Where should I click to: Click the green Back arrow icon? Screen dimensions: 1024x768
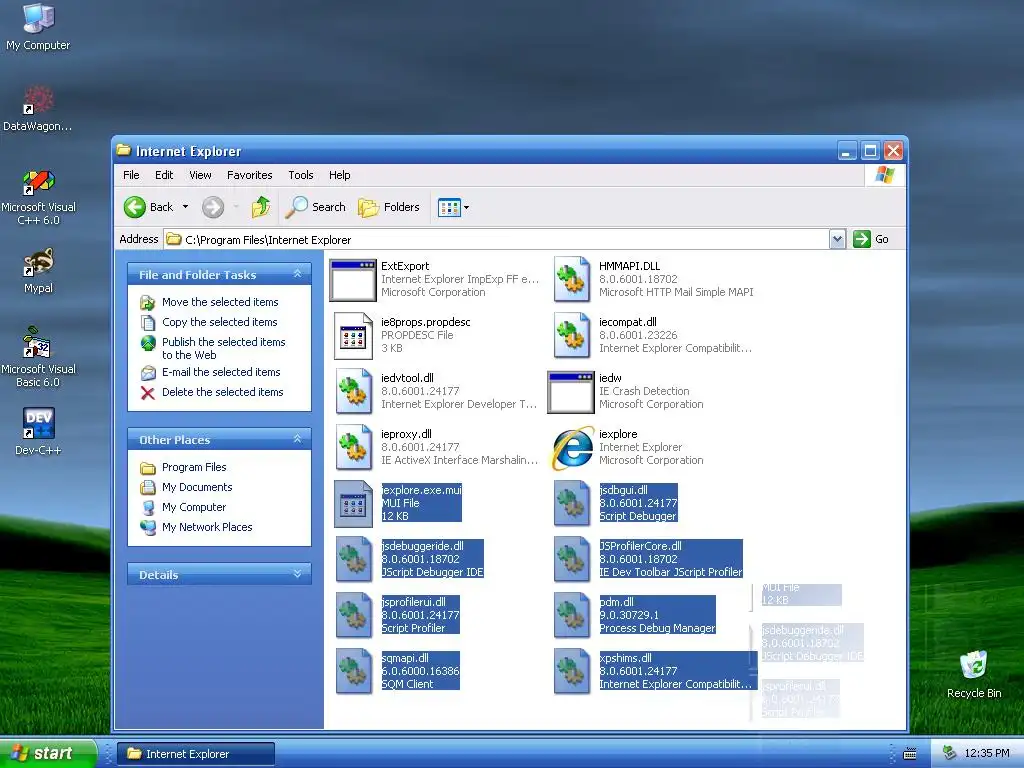135,207
